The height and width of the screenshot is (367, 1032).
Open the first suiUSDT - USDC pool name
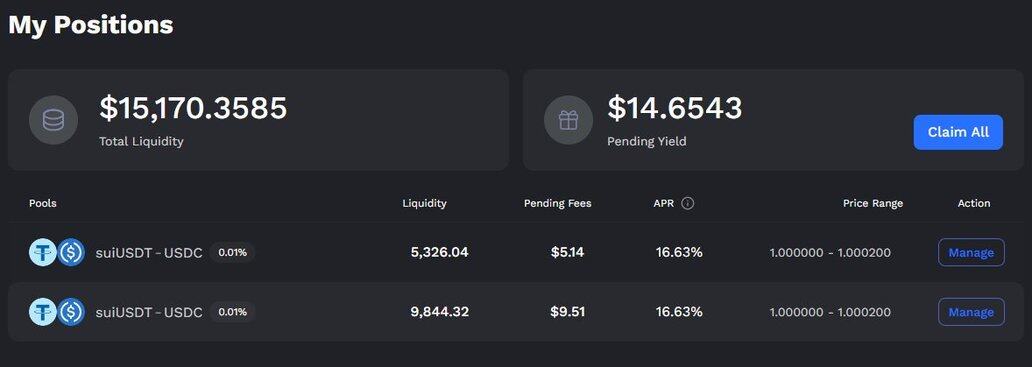click(149, 253)
